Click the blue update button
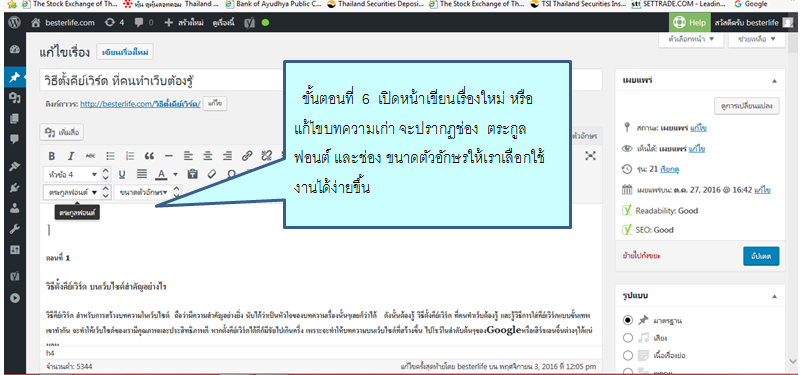This screenshot has height=375, width=800. [761, 255]
